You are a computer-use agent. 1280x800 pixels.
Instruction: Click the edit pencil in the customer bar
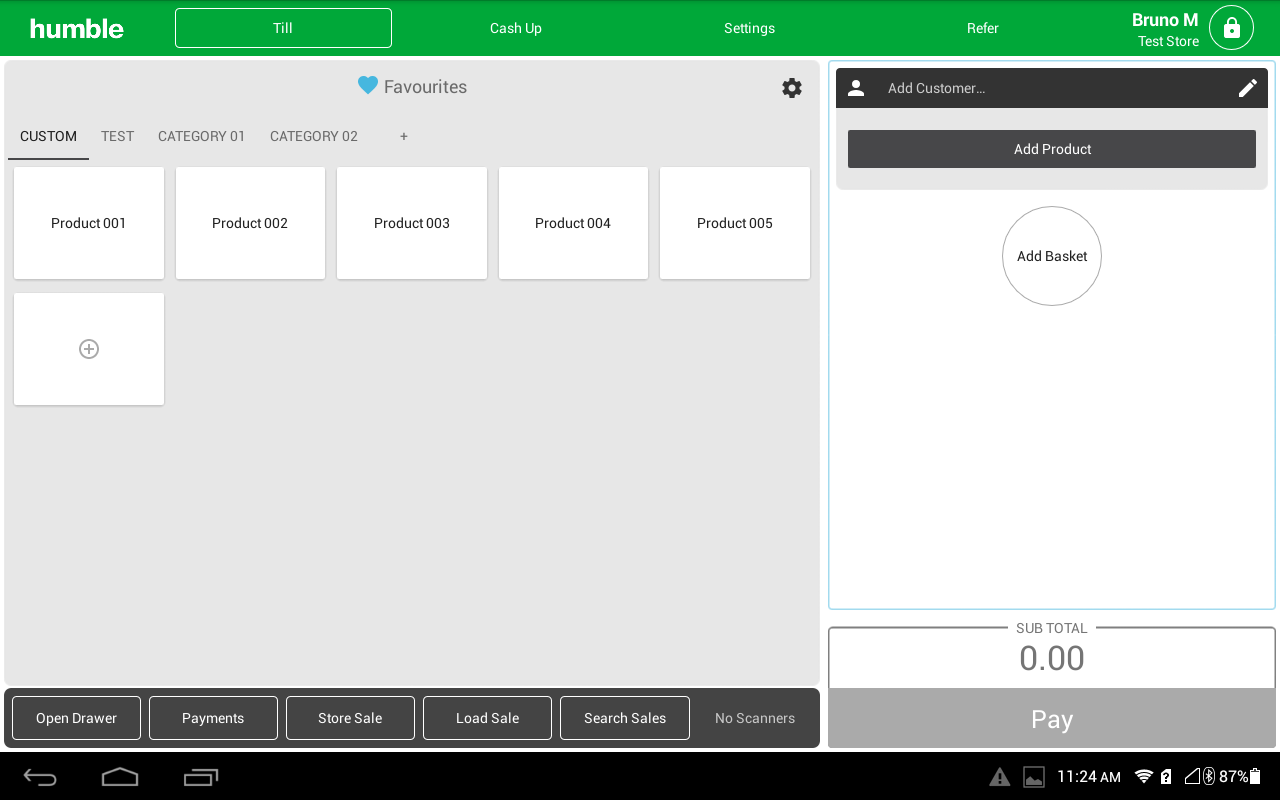[1248, 88]
